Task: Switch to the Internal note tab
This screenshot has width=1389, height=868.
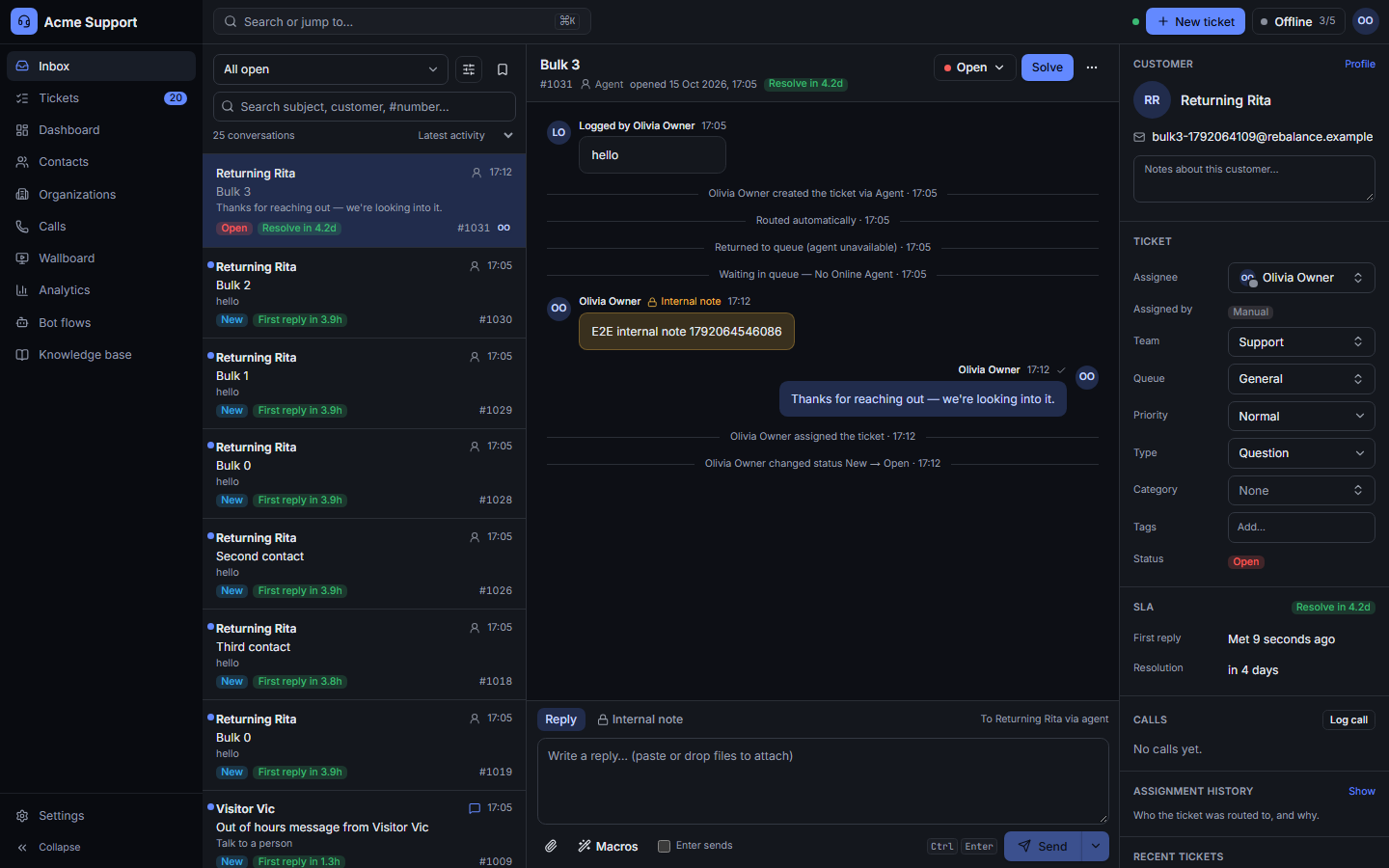Action: coord(640,719)
